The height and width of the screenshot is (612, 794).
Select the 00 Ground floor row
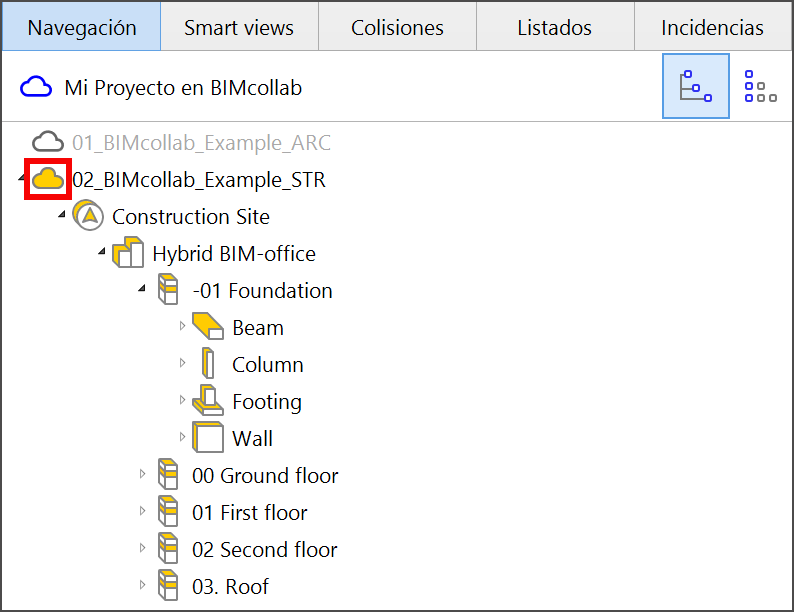pos(265,475)
